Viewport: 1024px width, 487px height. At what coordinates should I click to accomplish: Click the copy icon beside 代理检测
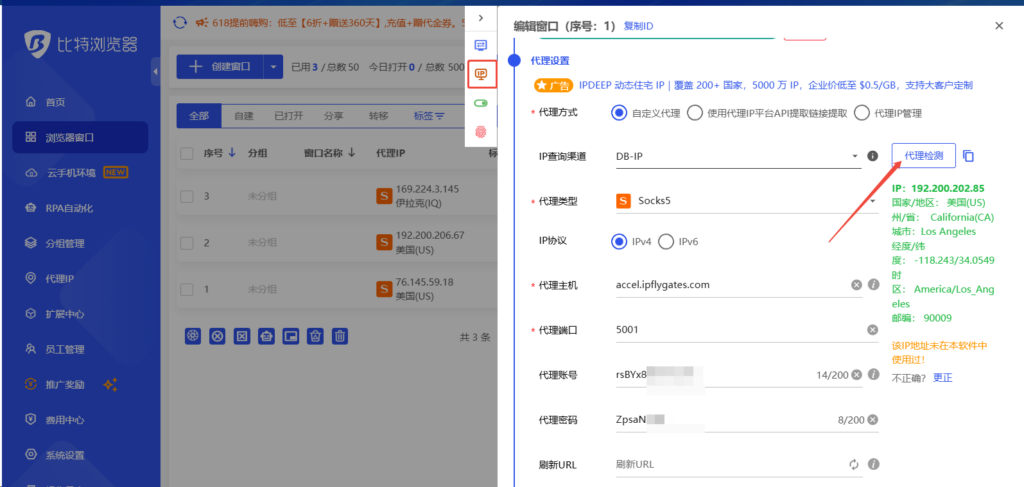click(x=968, y=156)
